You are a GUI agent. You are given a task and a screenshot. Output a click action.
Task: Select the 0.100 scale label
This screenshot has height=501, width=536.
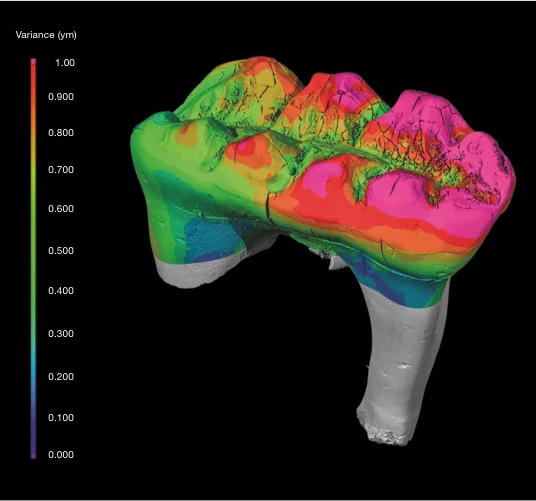[61, 418]
